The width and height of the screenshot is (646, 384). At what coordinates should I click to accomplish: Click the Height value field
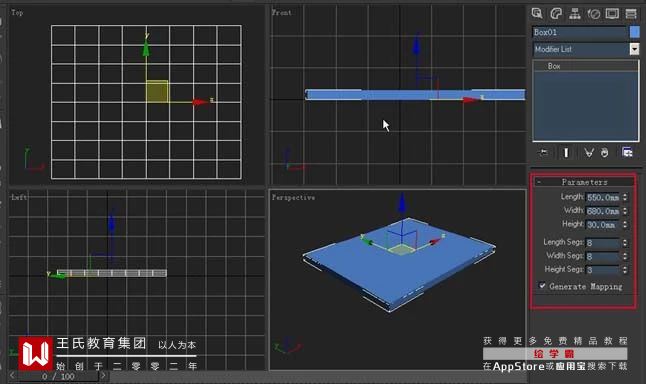603,225
